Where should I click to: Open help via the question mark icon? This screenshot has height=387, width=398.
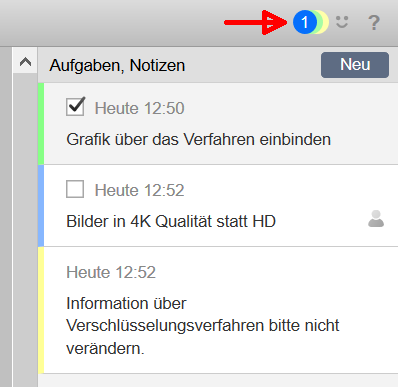pos(374,23)
